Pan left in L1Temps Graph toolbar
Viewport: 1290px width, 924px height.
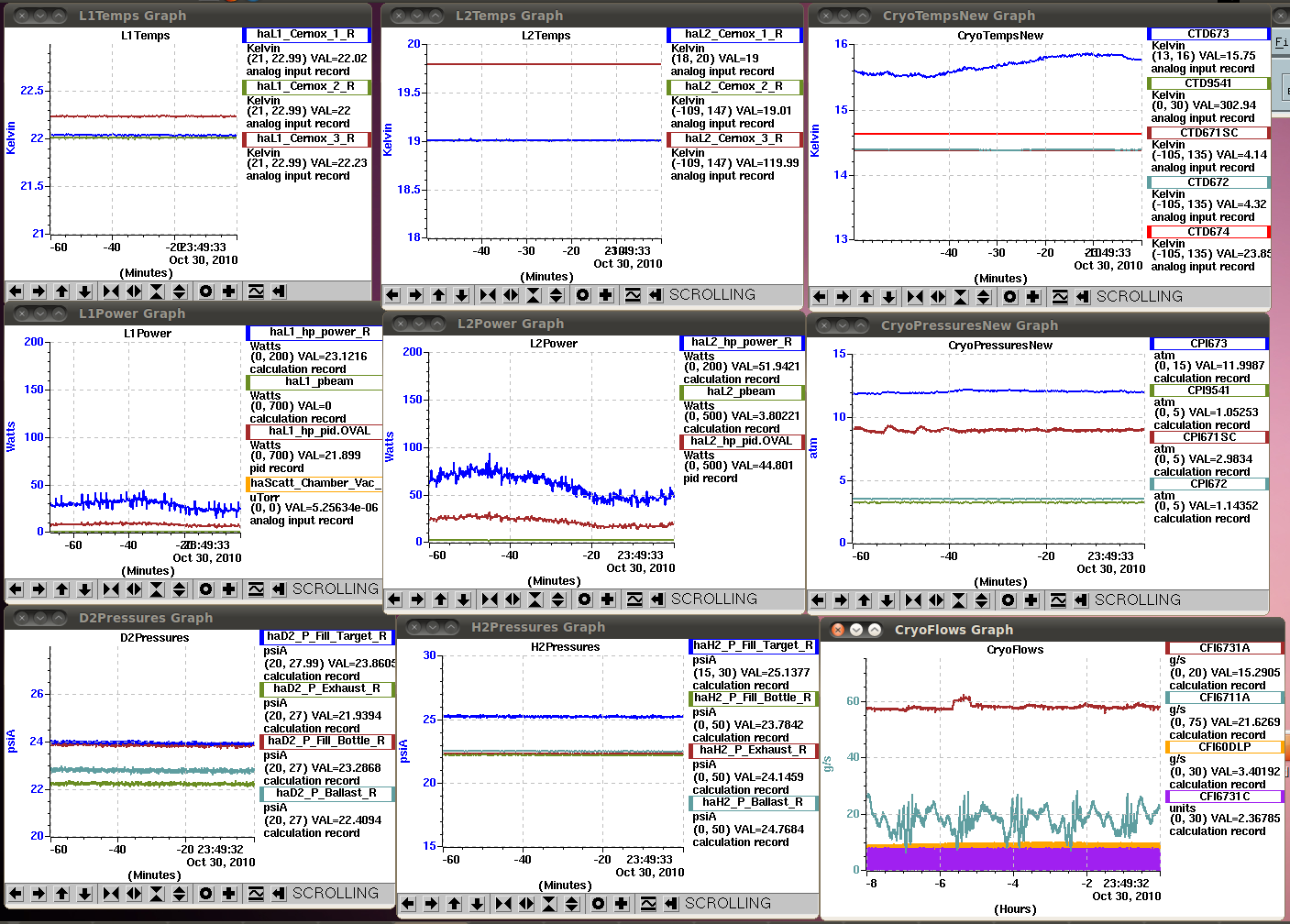[x=16, y=291]
